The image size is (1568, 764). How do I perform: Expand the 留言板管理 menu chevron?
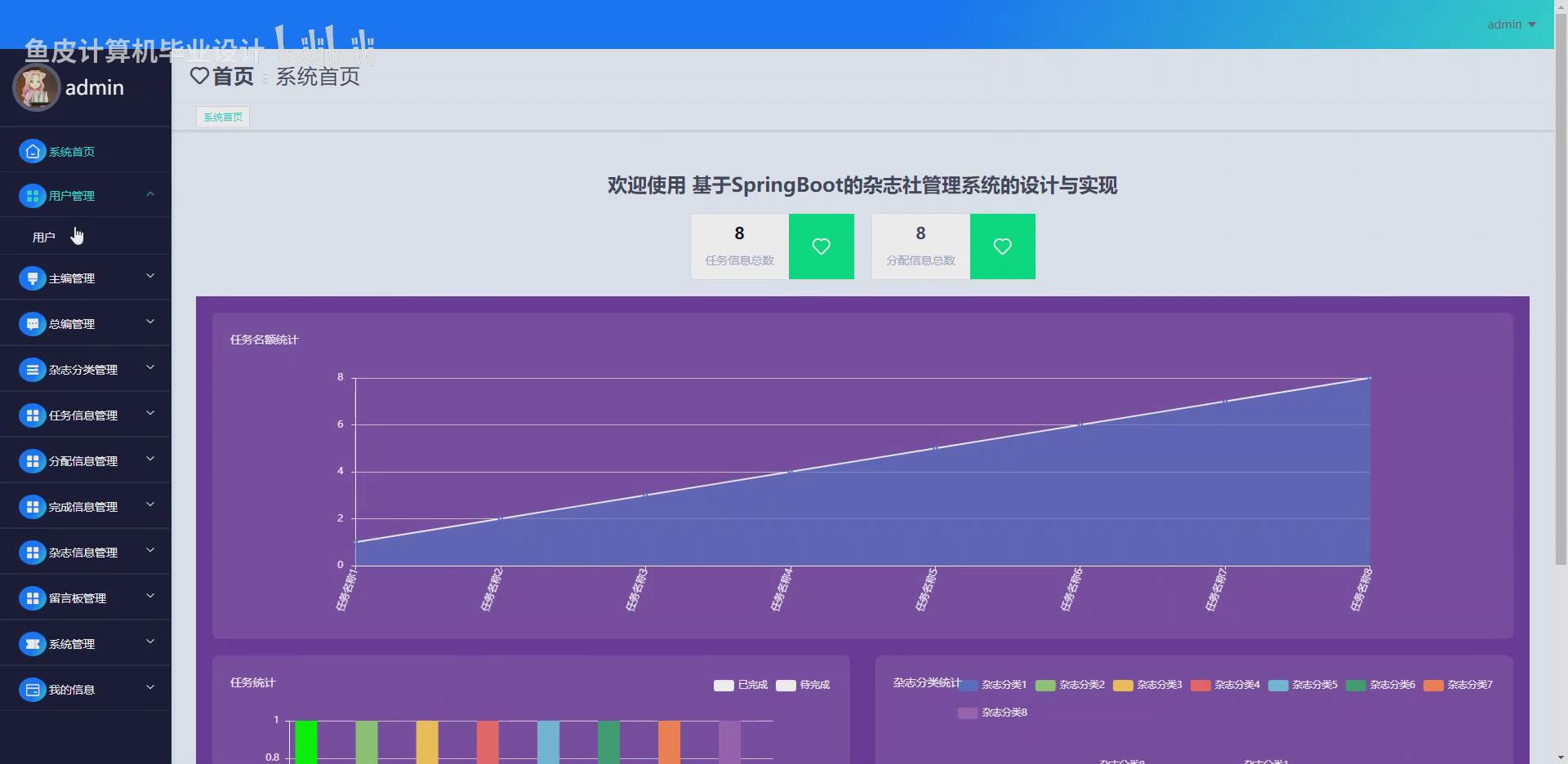click(150, 597)
